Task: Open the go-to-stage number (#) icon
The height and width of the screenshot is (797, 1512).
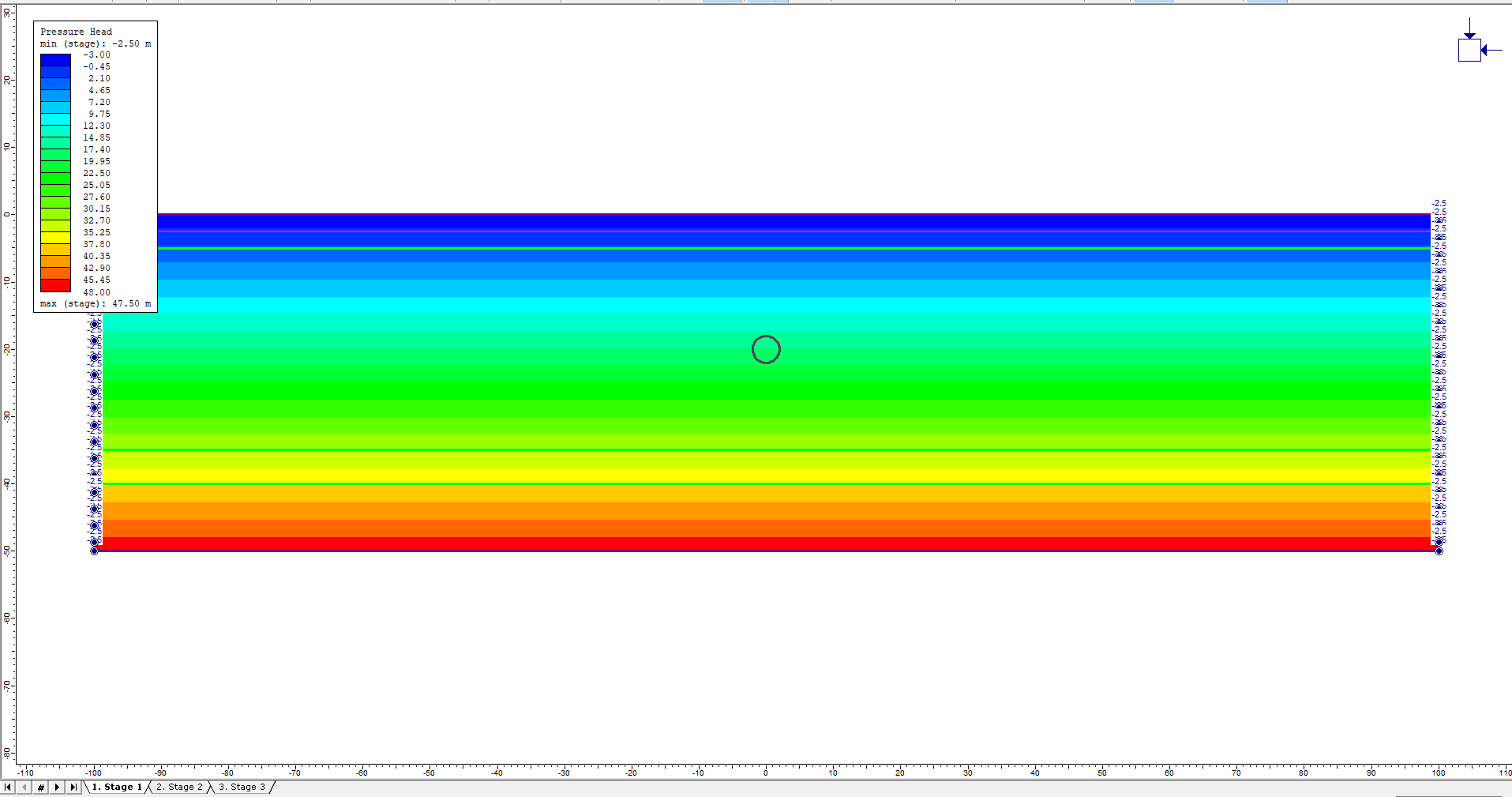Action: coord(39,787)
